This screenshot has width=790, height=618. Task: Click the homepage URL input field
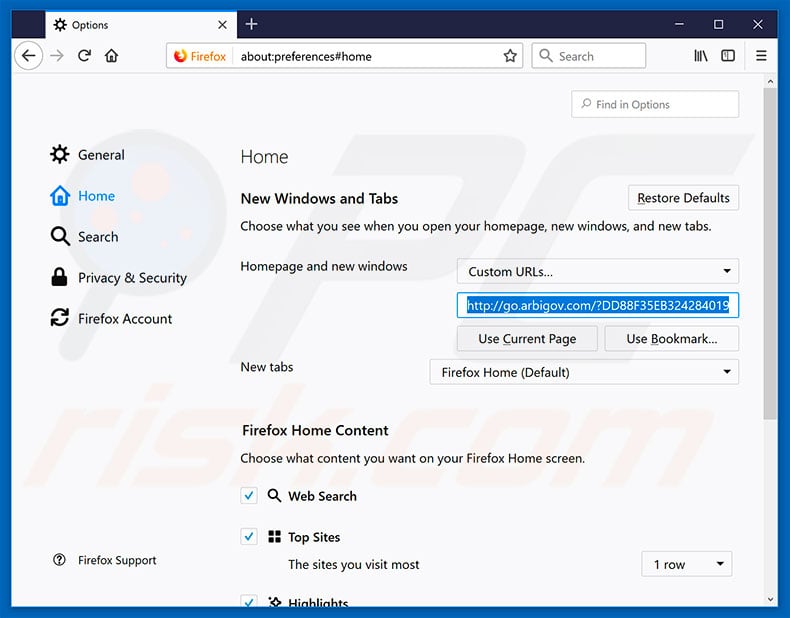598,305
